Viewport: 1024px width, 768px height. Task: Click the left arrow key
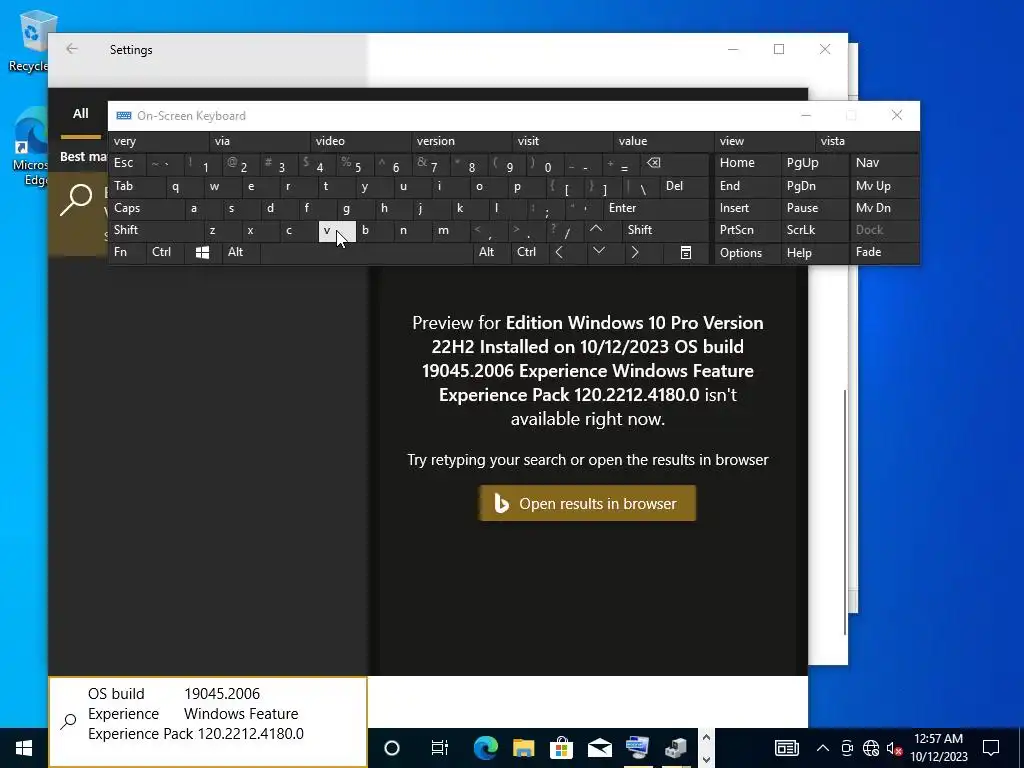coord(559,252)
